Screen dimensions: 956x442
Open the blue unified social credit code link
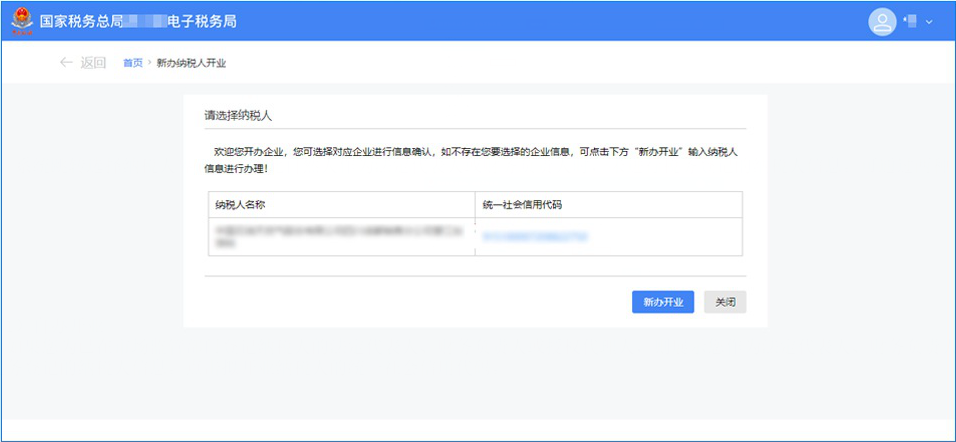click(534, 237)
